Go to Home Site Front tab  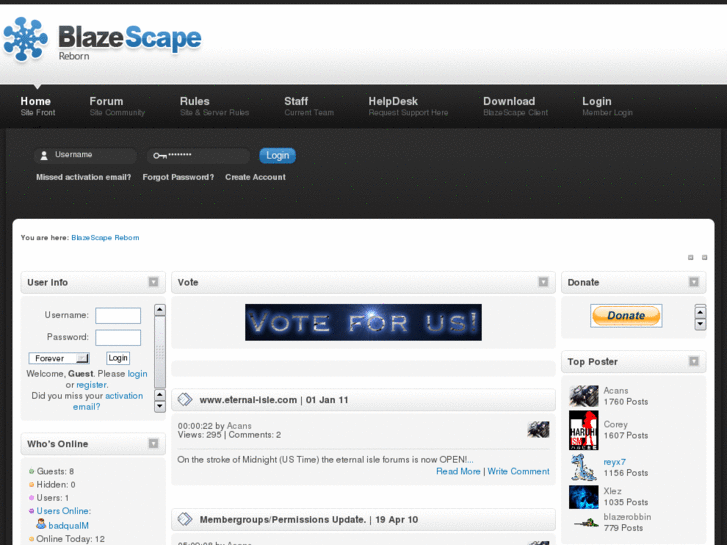point(38,106)
